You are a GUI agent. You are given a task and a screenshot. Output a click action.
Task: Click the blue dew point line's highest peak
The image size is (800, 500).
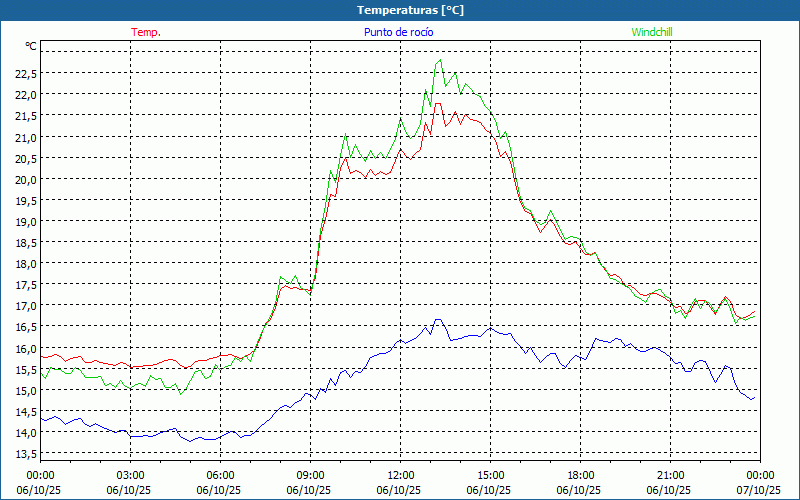pyautogui.click(x=437, y=320)
